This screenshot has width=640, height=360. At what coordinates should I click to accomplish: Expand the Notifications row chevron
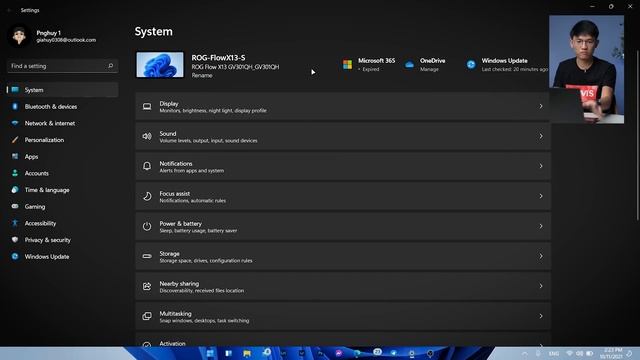coord(541,166)
